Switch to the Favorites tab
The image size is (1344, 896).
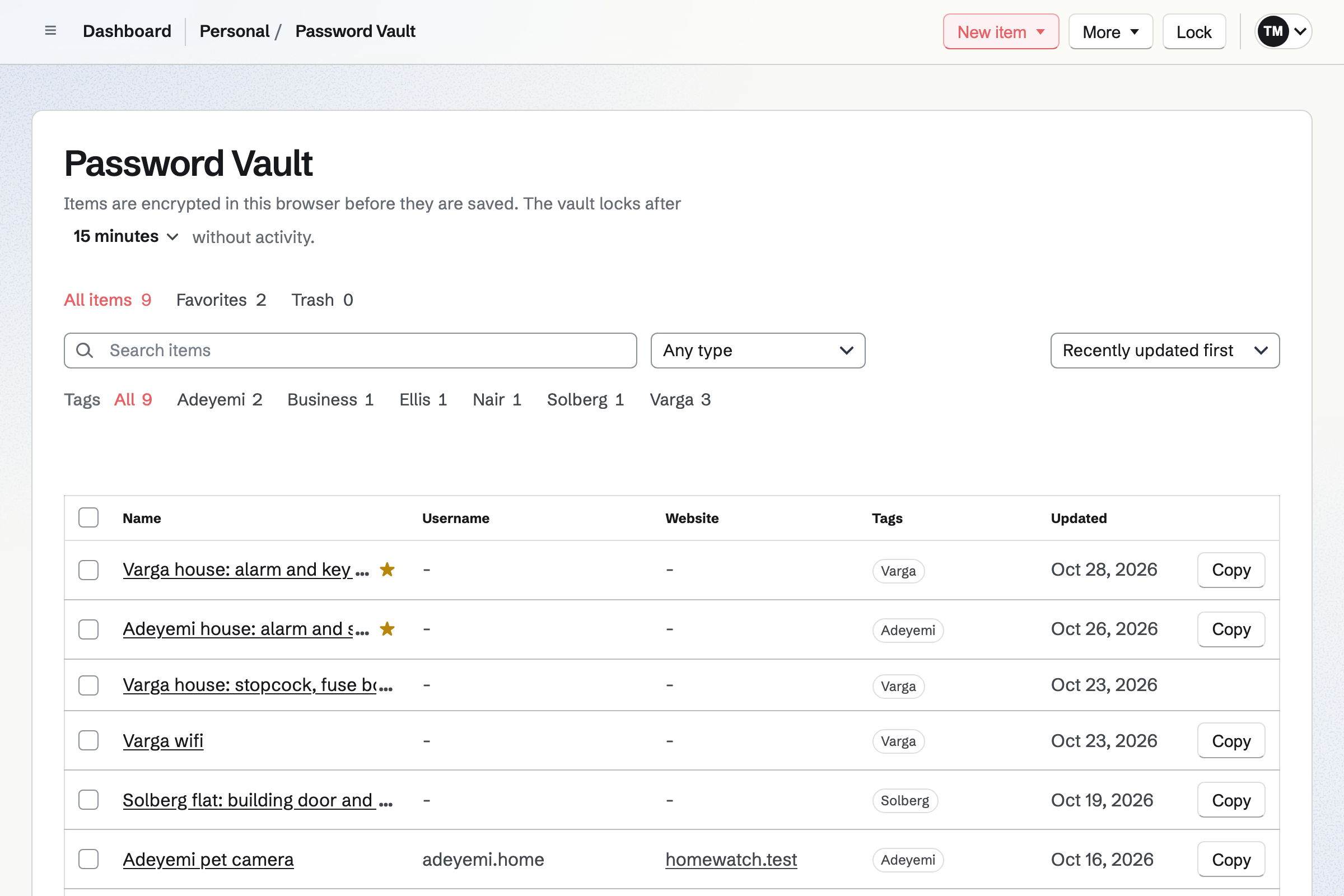(x=221, y=300)
